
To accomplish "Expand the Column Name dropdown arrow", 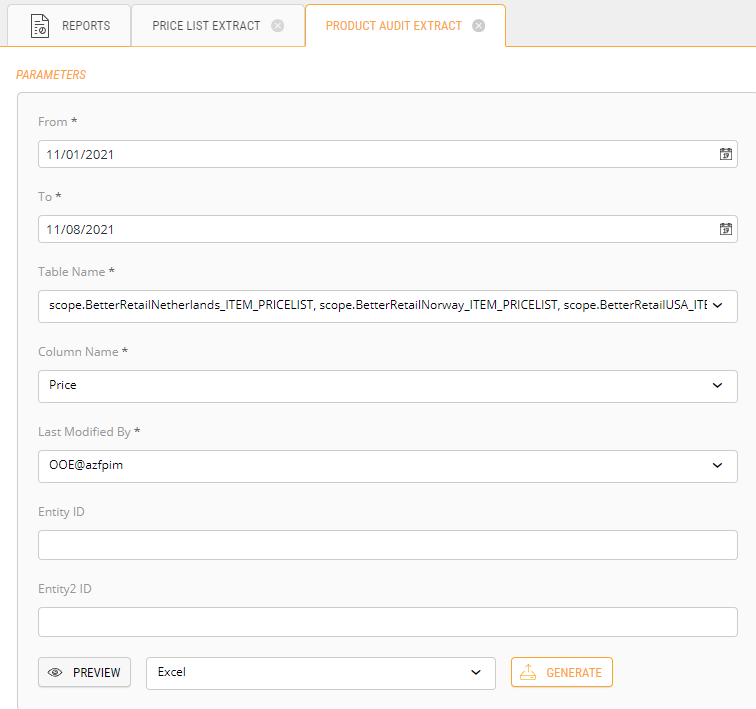I will click(717, 385).
